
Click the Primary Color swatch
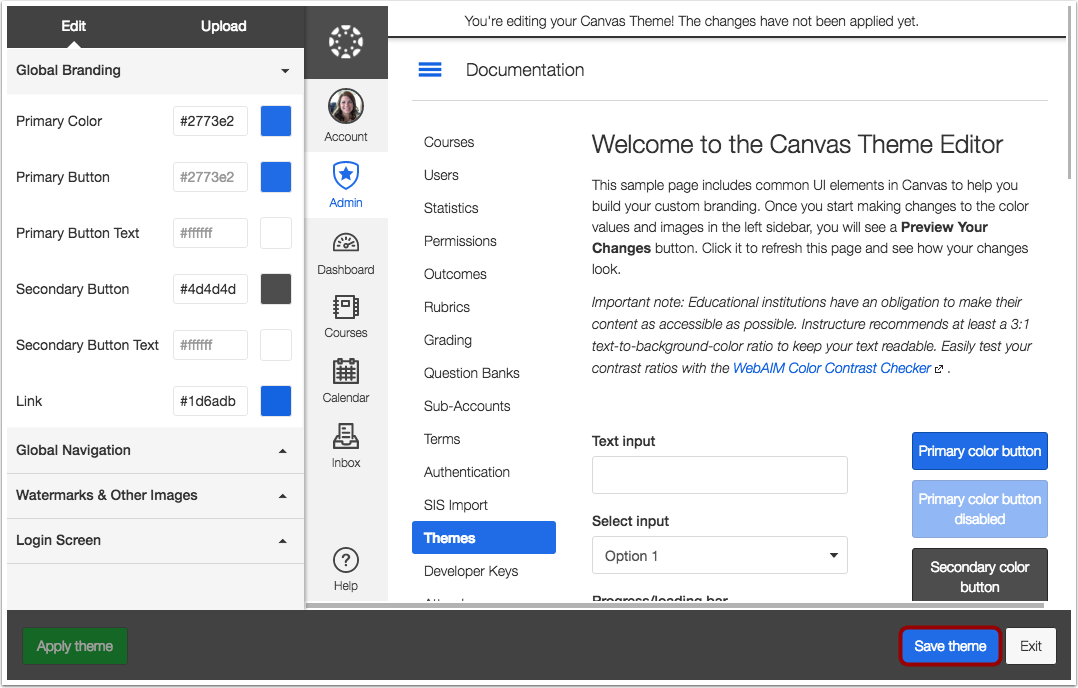point(276,121)
